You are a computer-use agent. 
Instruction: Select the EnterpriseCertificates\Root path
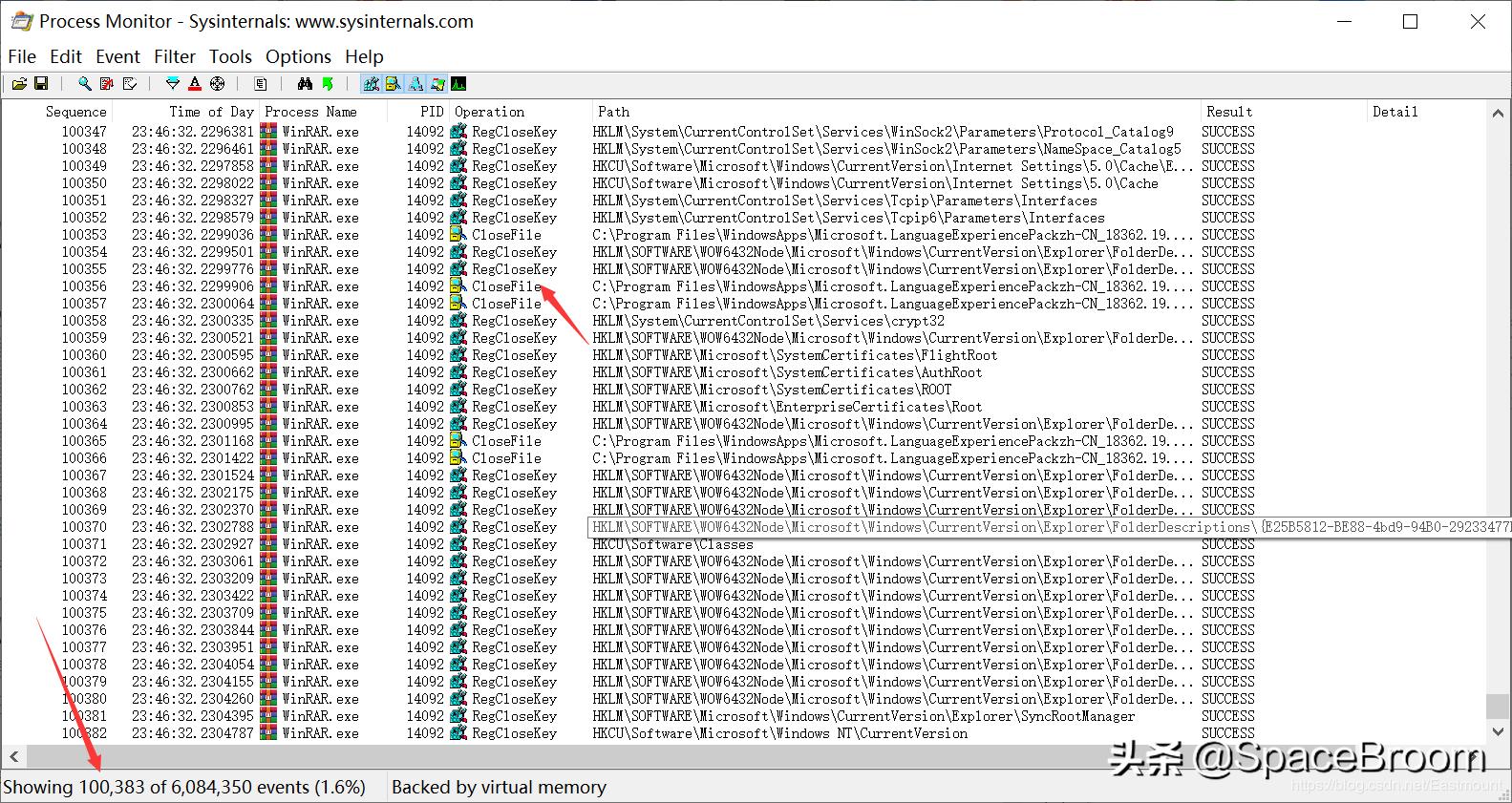788,407
